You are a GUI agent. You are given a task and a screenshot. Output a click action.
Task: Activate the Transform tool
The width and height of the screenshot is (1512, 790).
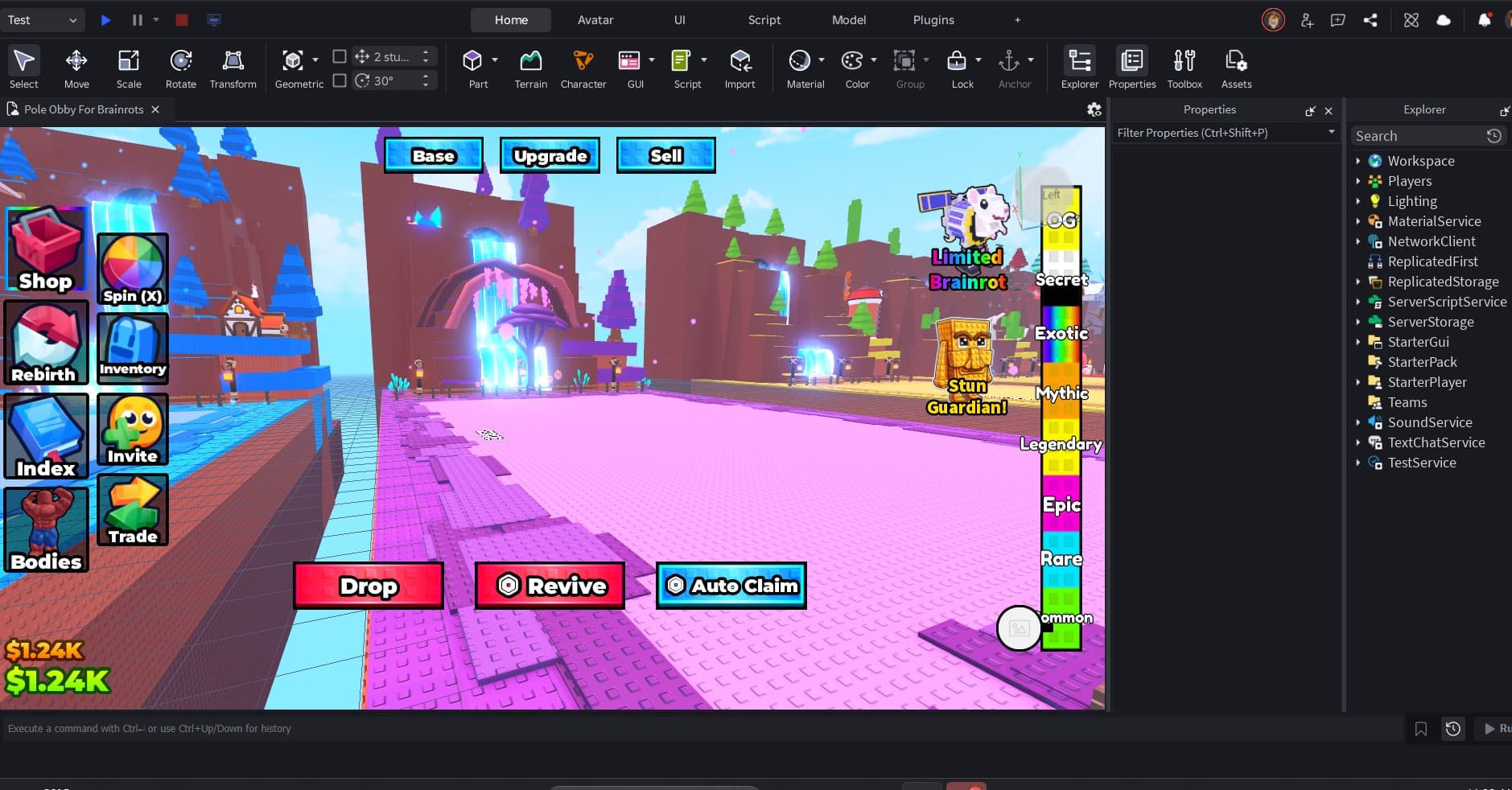click(x=233, y=68)
